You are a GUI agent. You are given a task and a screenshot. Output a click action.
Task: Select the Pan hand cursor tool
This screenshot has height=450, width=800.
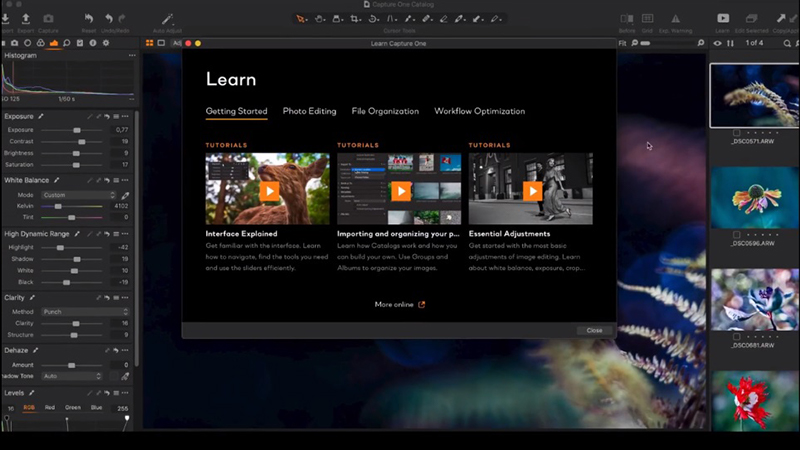[319, 19]
